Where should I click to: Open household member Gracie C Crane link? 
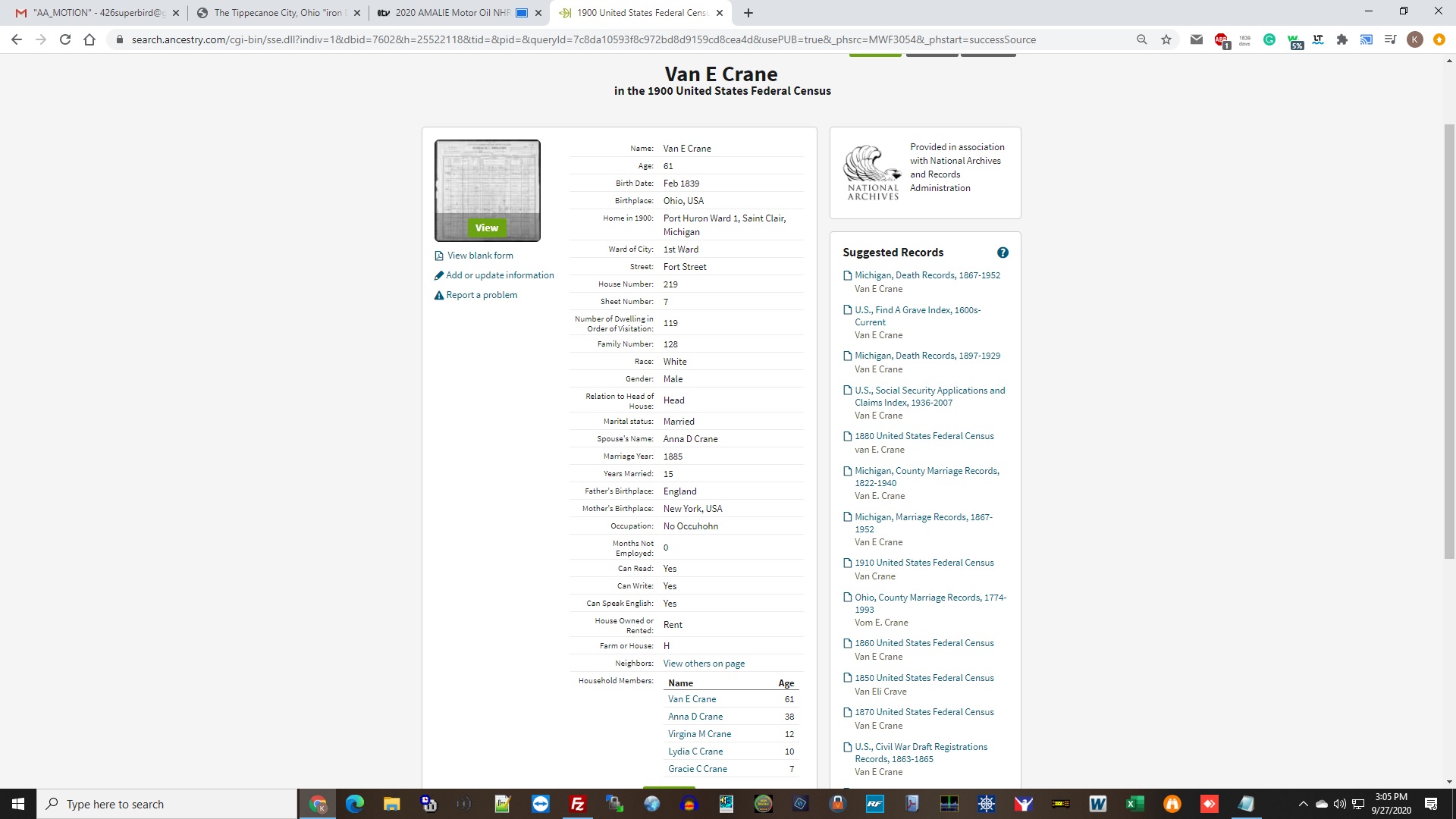(x=698, y=769)
